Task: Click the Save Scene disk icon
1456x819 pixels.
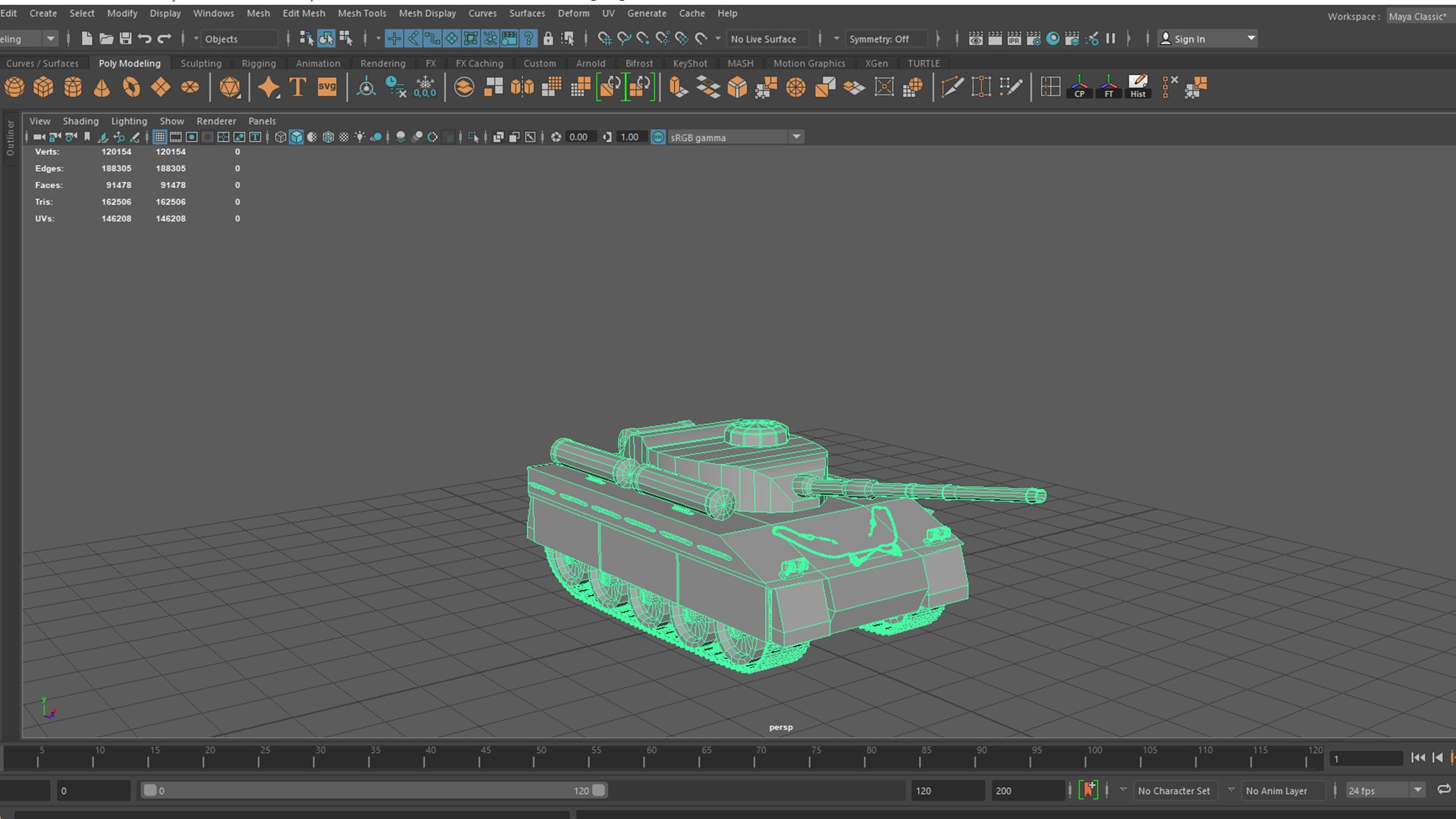Action: pyautogui.click(x=126, y=39)
